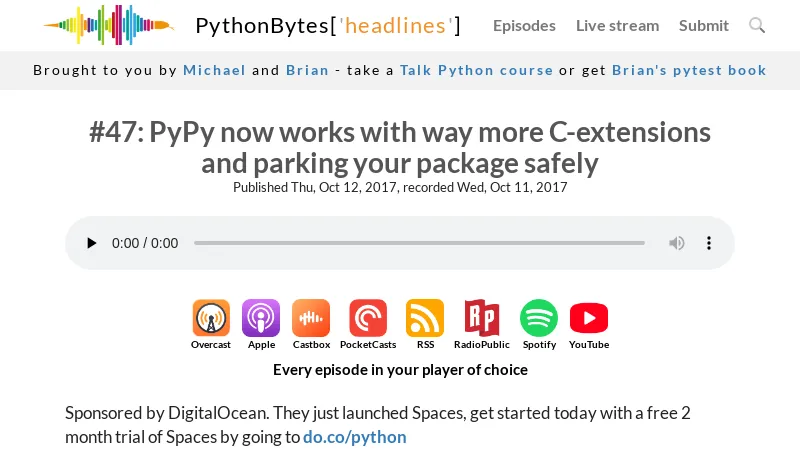Open the Overcast podcast icon
This screenshot has height=450, width=800.
pos(211,319)
